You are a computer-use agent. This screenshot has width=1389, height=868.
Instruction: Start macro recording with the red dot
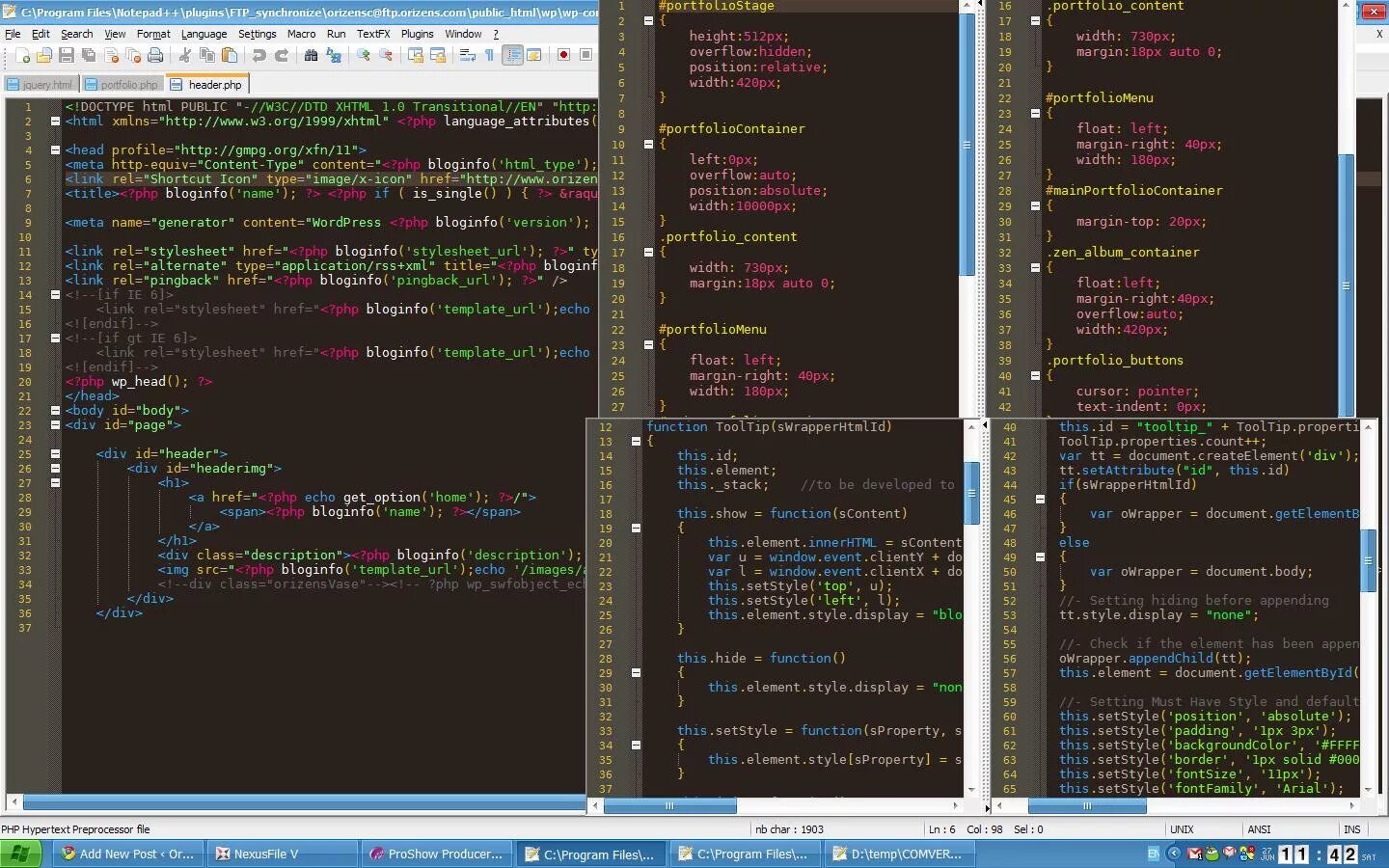pos(563,55)
